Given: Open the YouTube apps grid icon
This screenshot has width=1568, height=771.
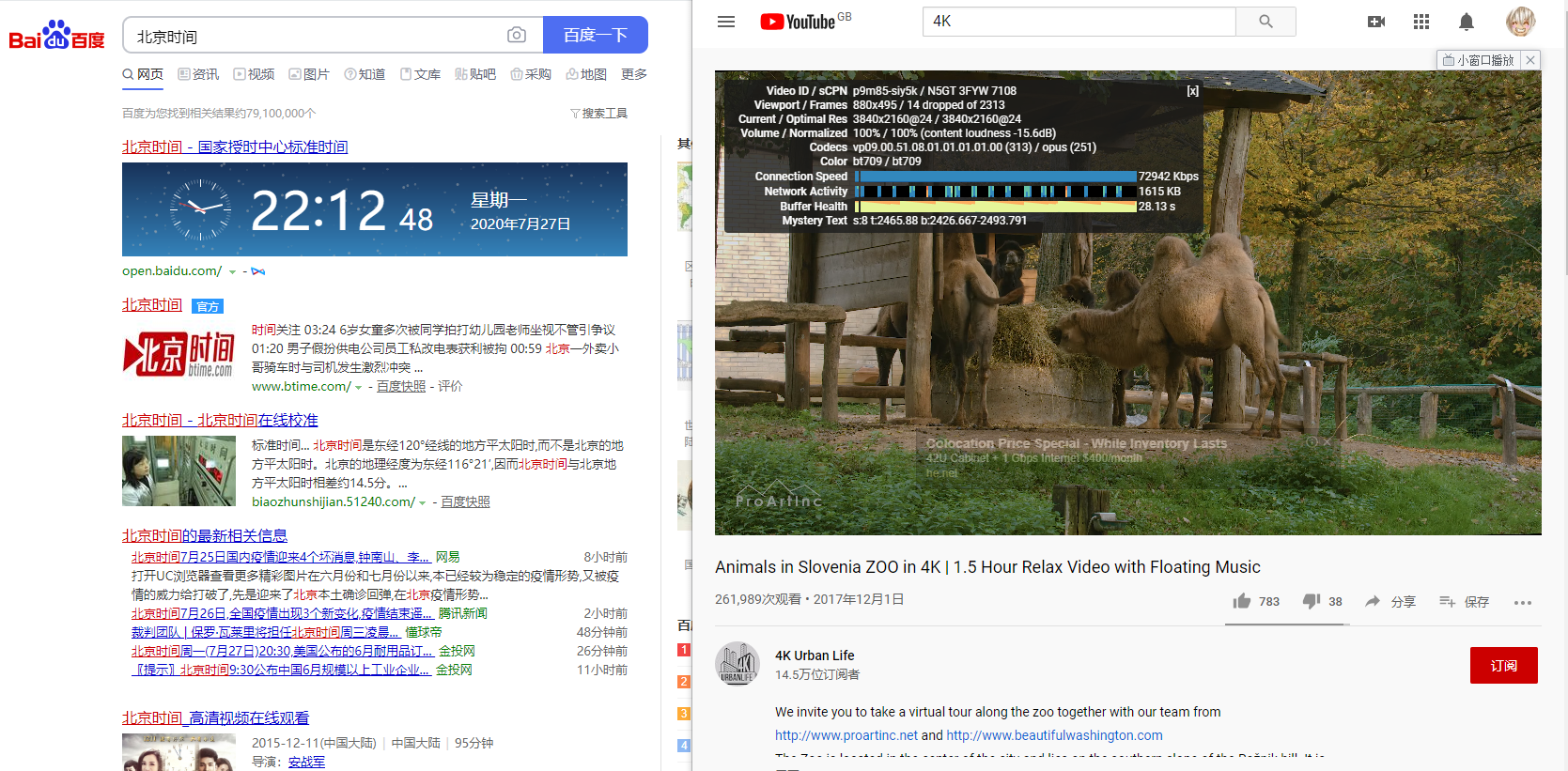Looking at the screenshot, I should coord(1421,22).
